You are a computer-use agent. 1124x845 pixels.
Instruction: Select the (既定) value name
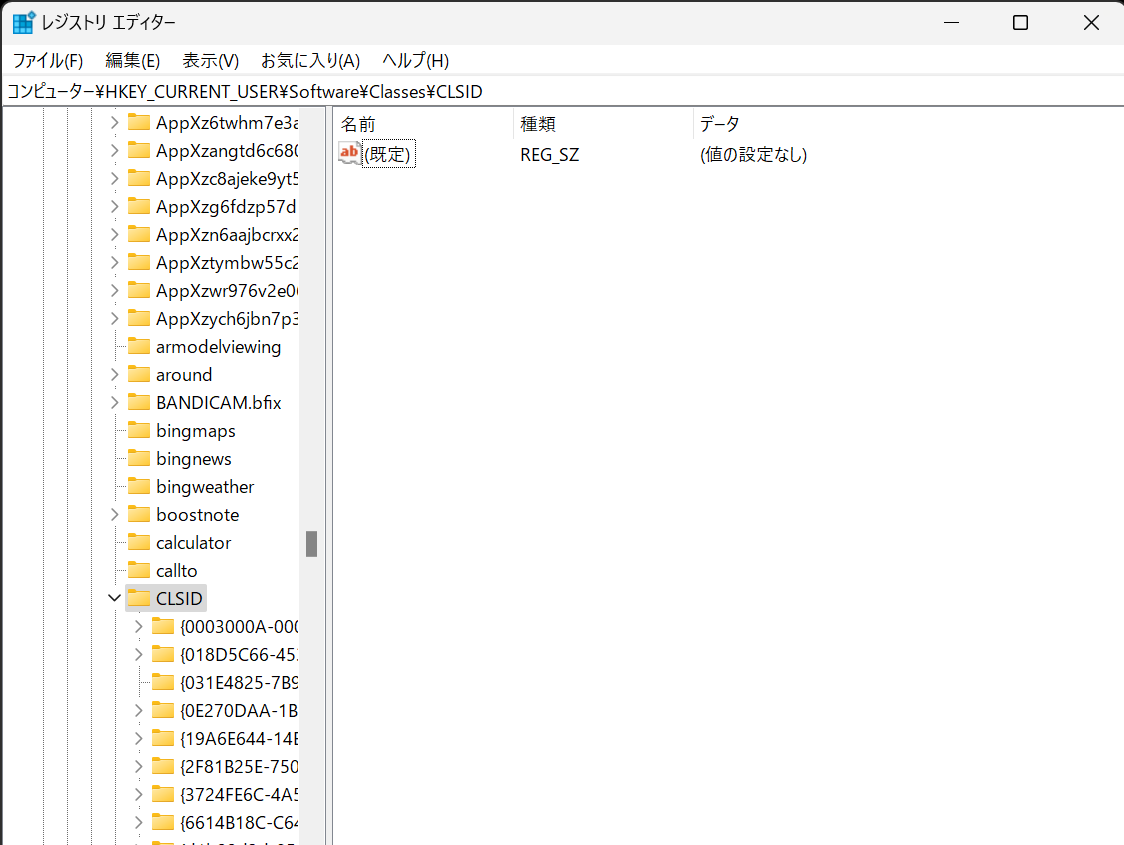[388, 154]
